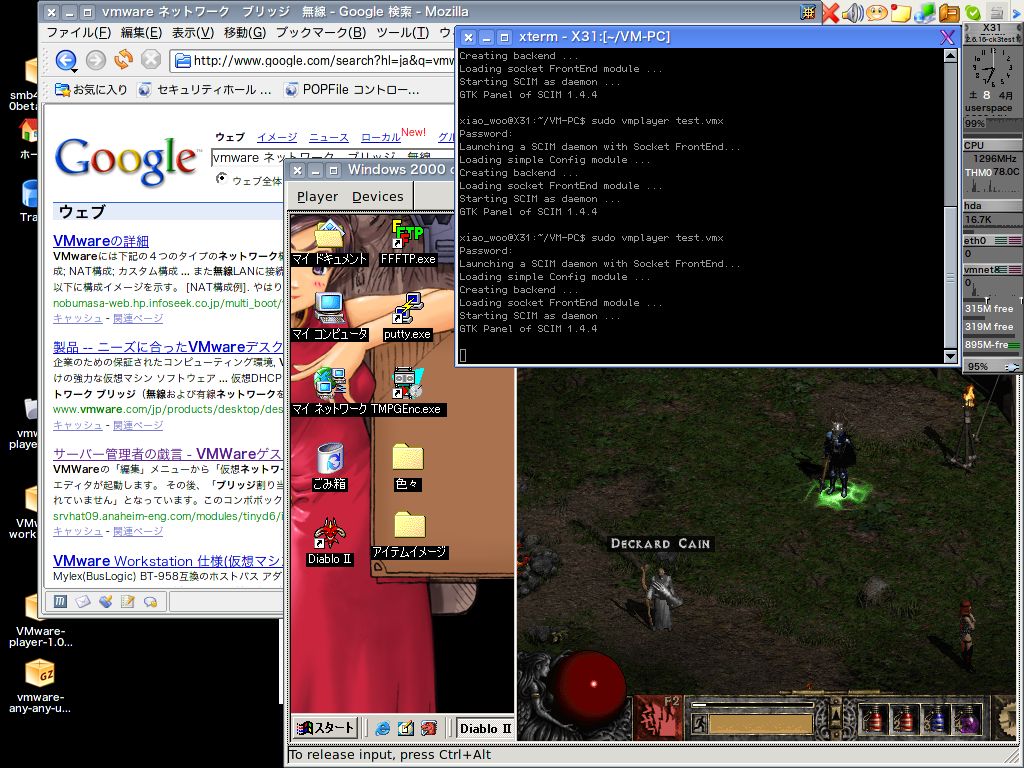Open Internet Explorer quick launch icon
This screenshot has height=768, width=1024.
(x=383, y=728)
